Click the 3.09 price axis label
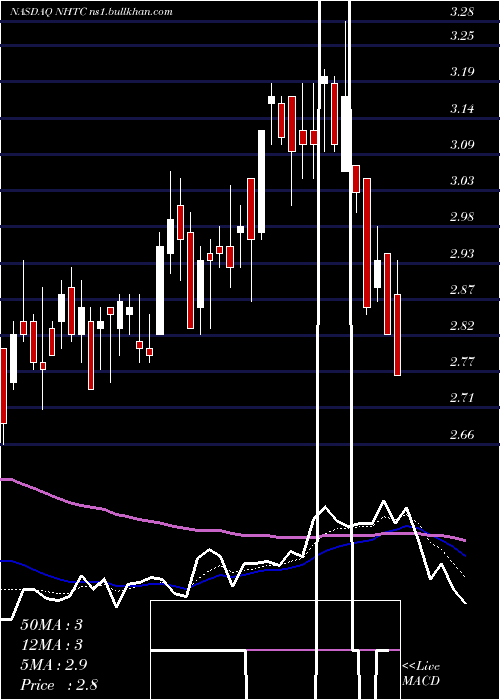 click(x=462, y=145)
